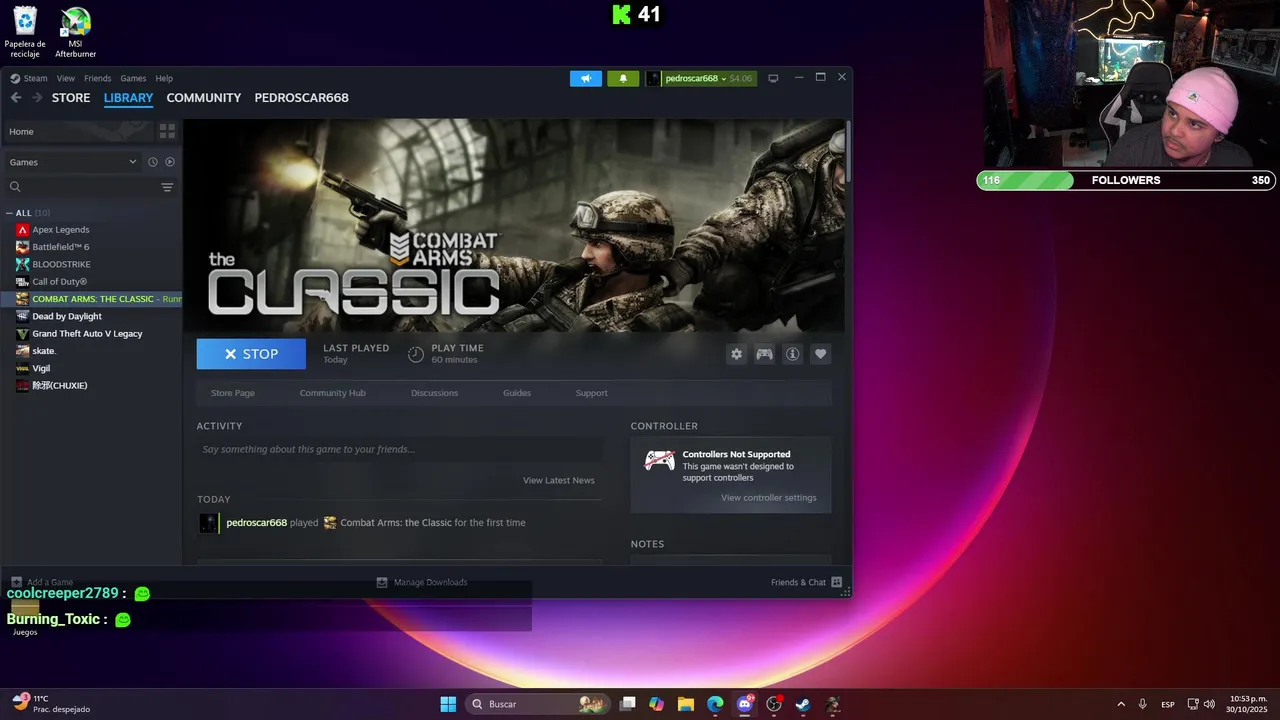Click View Latest News
This screenshot has width=1280, height=720.
pos(559,480)
